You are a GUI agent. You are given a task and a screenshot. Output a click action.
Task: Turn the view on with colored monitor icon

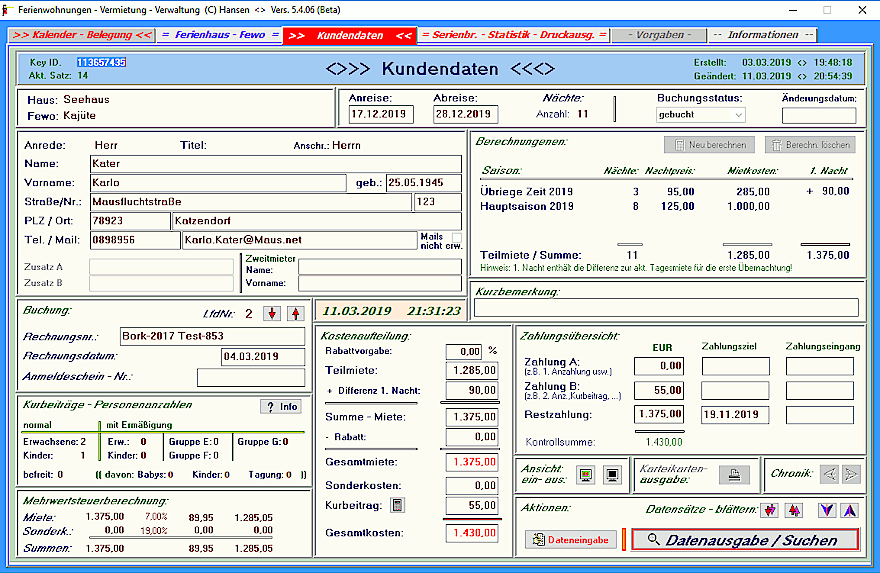tap(586, 475)
